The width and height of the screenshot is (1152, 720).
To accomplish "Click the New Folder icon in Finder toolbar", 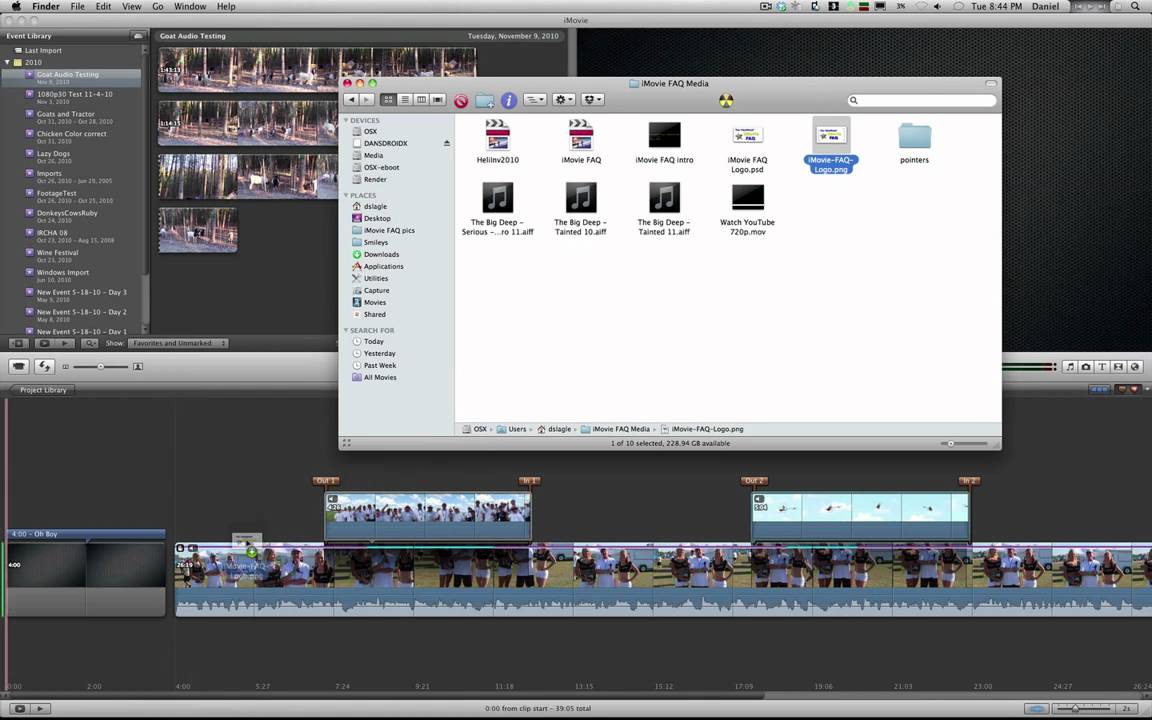I will pos(484,101).
